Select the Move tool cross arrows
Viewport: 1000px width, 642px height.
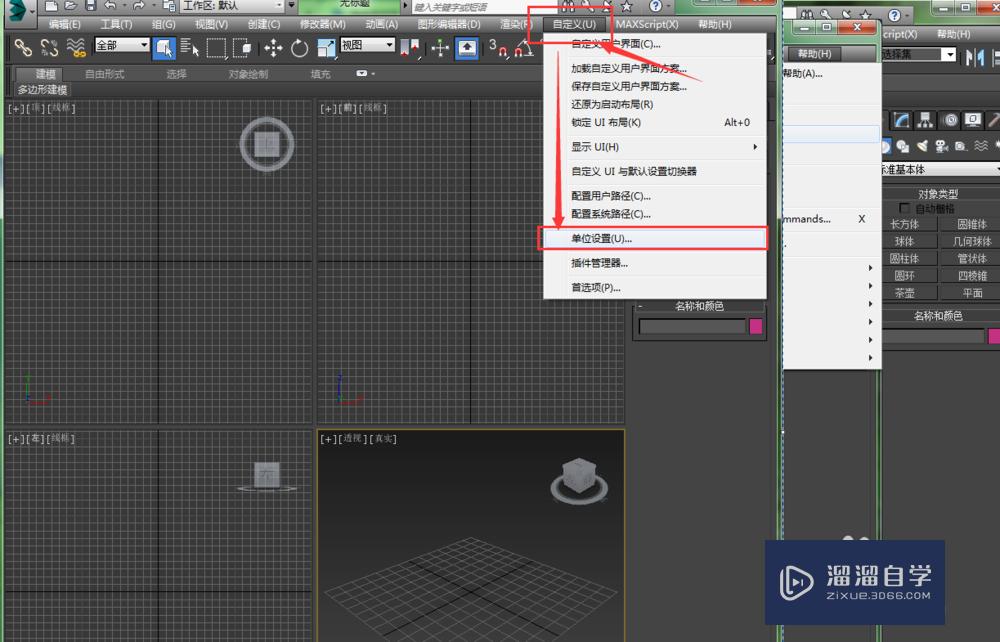(x=274, y=48)
